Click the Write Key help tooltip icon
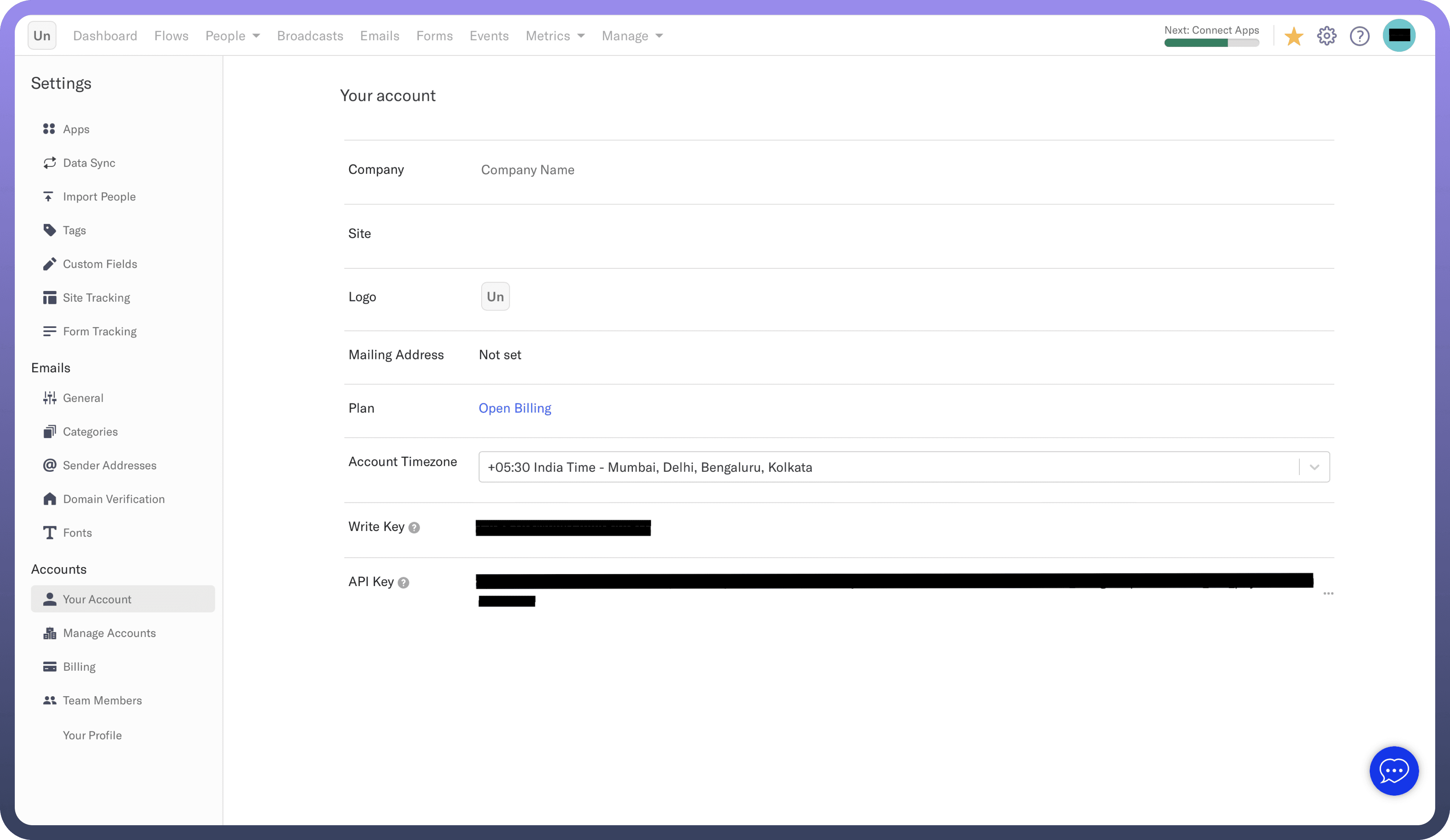This screenshot has width=1450, height=840. tap(414, 528)
